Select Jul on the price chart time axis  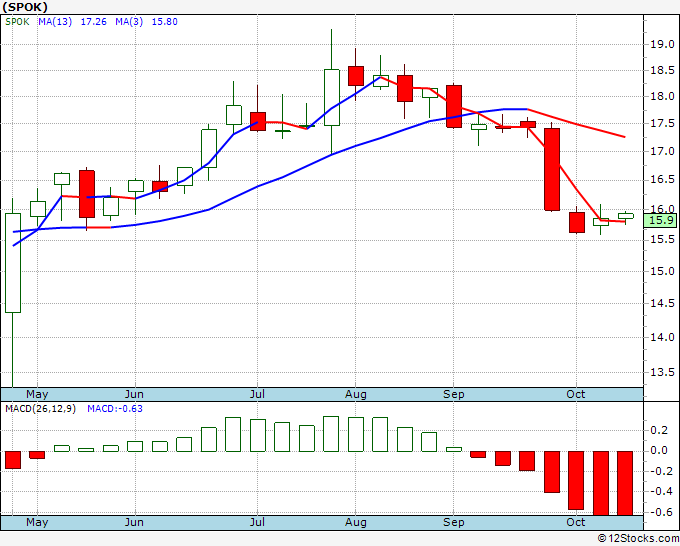pyautogui.click(x=257, y=394)
